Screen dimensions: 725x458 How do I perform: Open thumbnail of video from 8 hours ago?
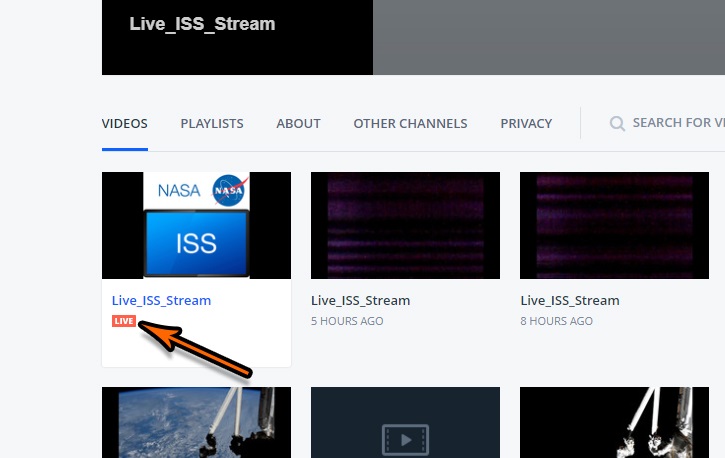click(614, 225)
